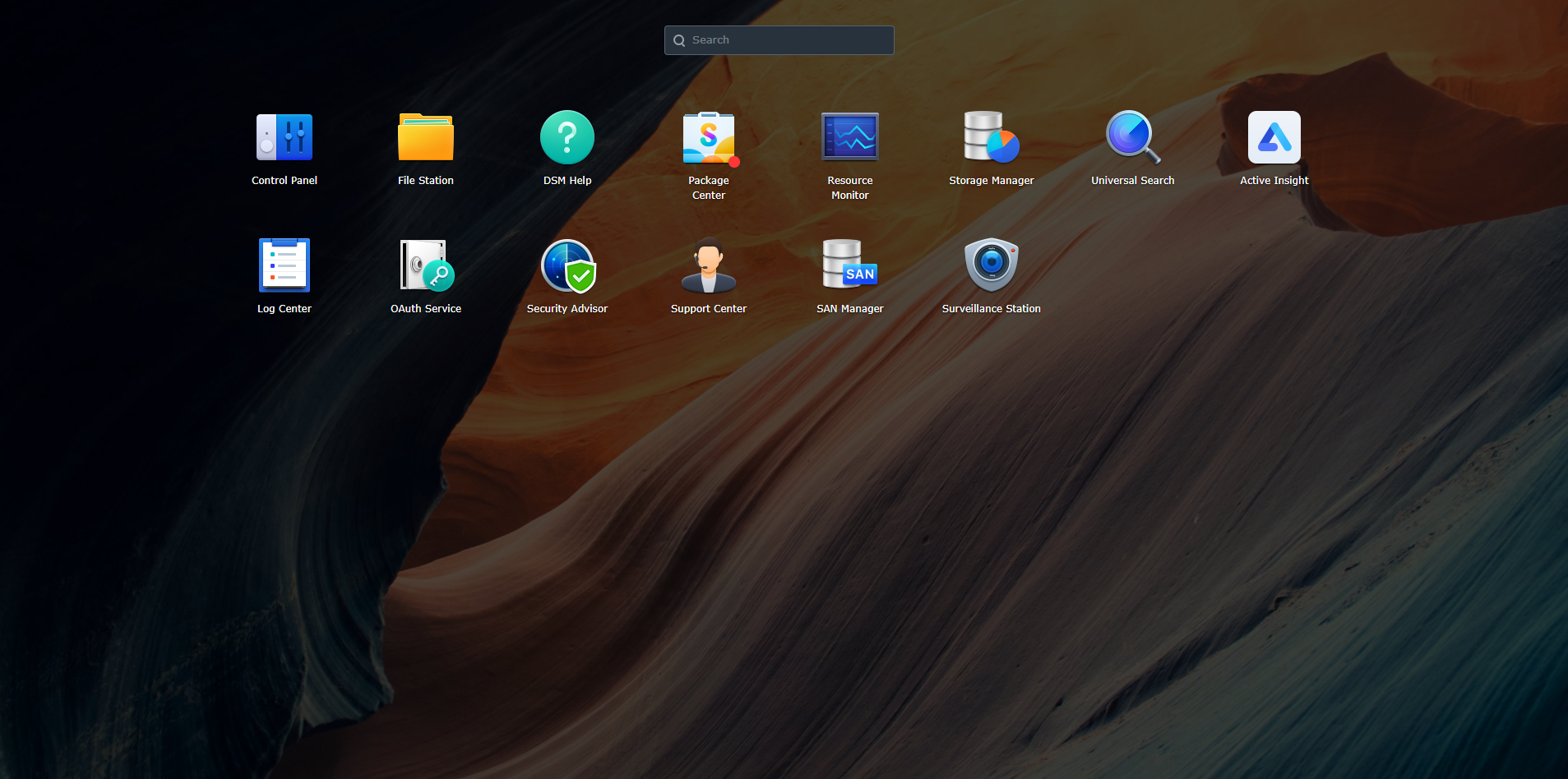Screen dimensions: 1568x779
Task: Launch Support Center agent icon
Action: 708,265
